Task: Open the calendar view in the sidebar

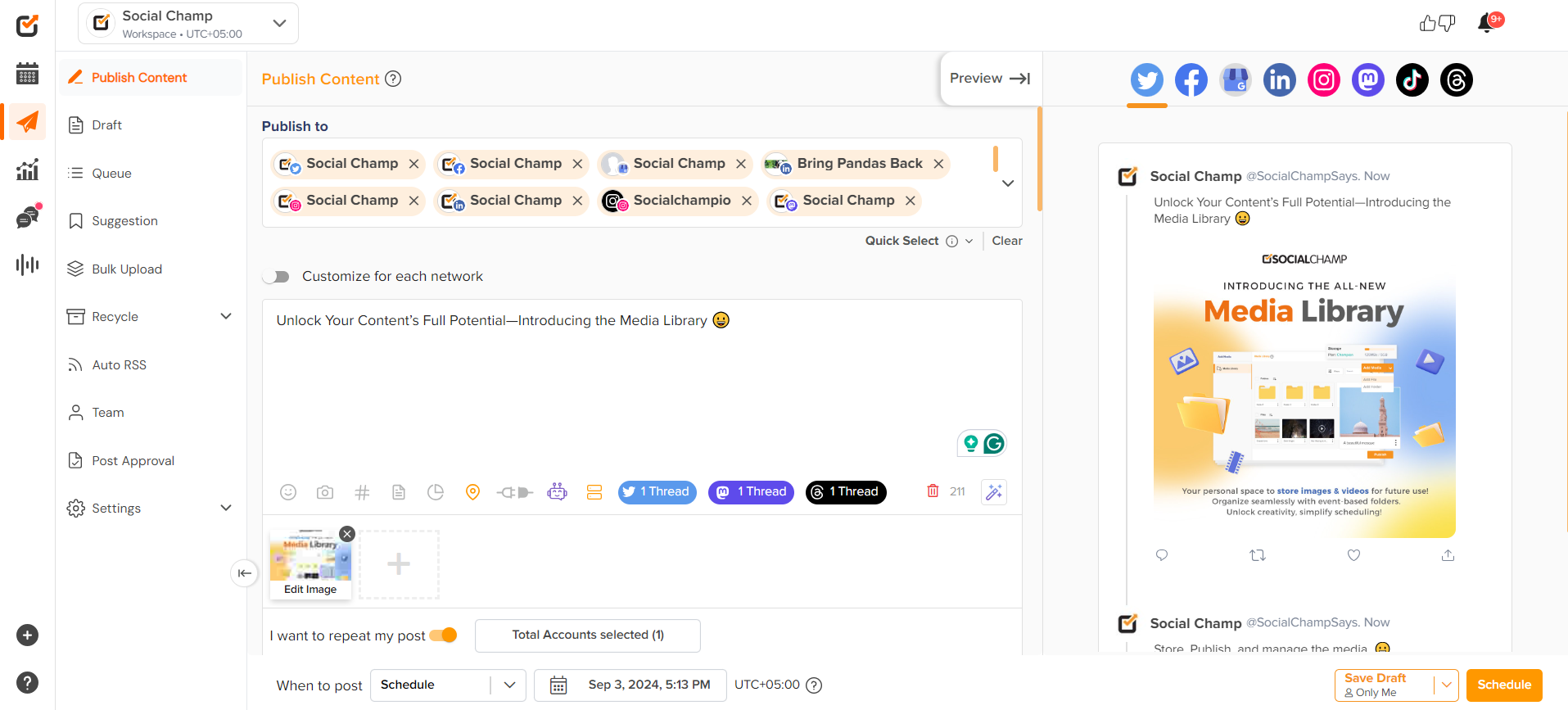Action: [27, 74]
